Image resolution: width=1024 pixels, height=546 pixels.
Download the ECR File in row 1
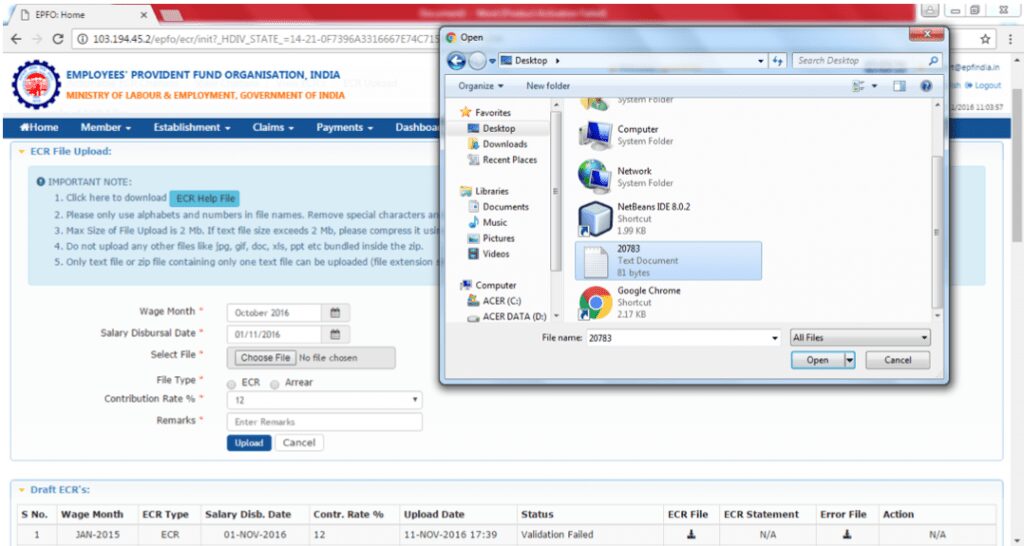[691, 534]
